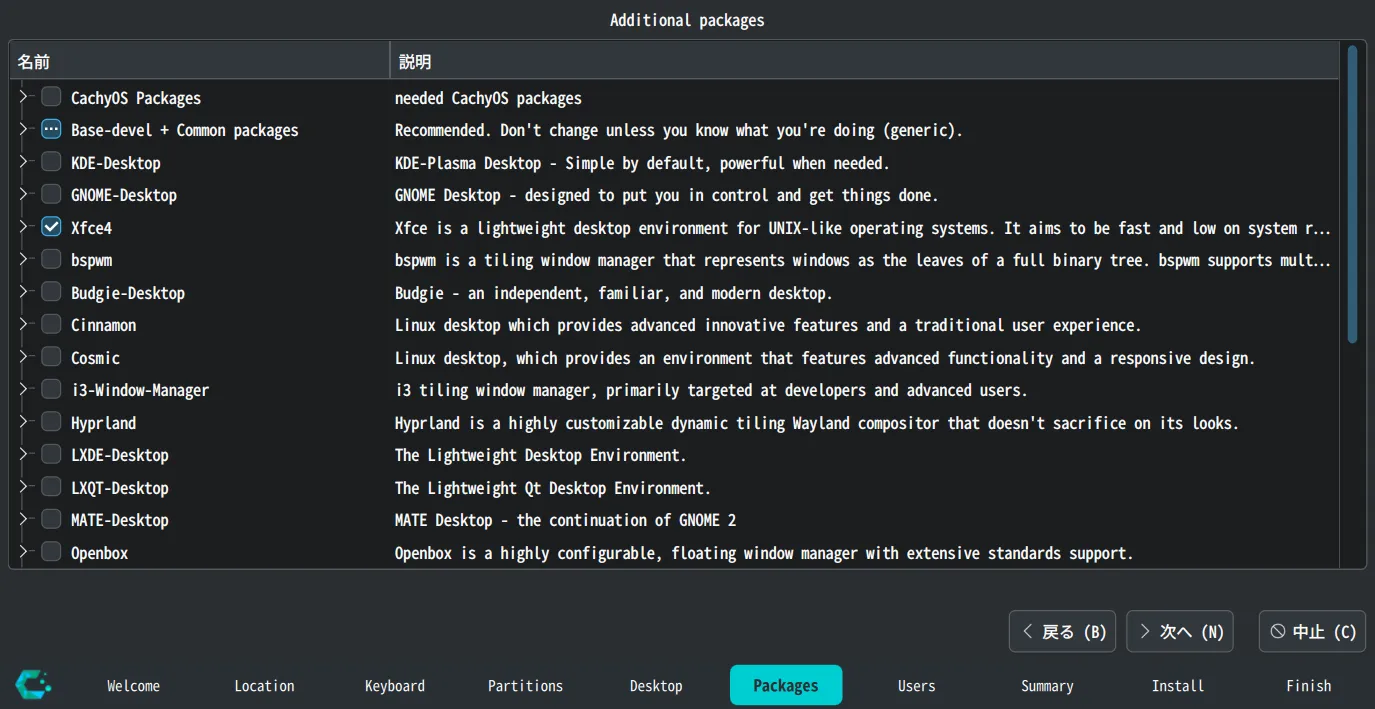Expand the LXDE-Desktop group
1375x709 pixels.
(24, 455)
